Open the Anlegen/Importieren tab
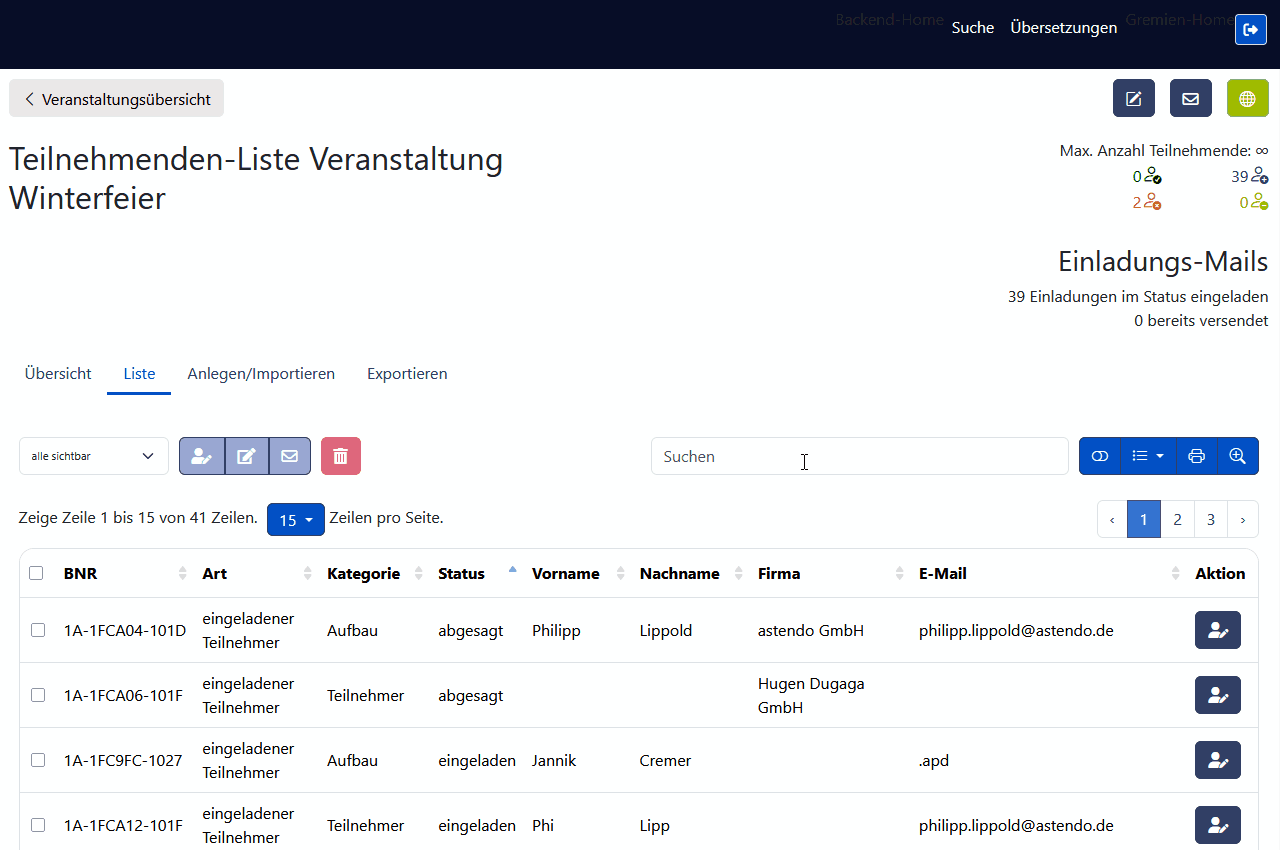 coord(261,373)
